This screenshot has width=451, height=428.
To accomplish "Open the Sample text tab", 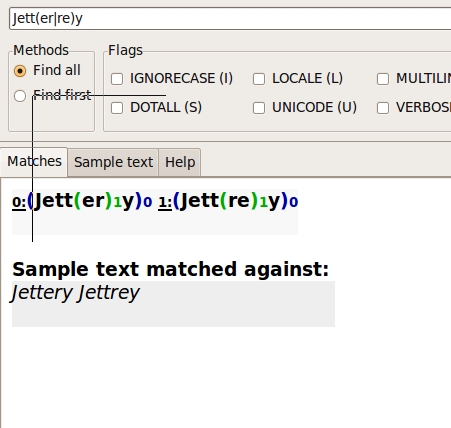I will click(113, 163).
